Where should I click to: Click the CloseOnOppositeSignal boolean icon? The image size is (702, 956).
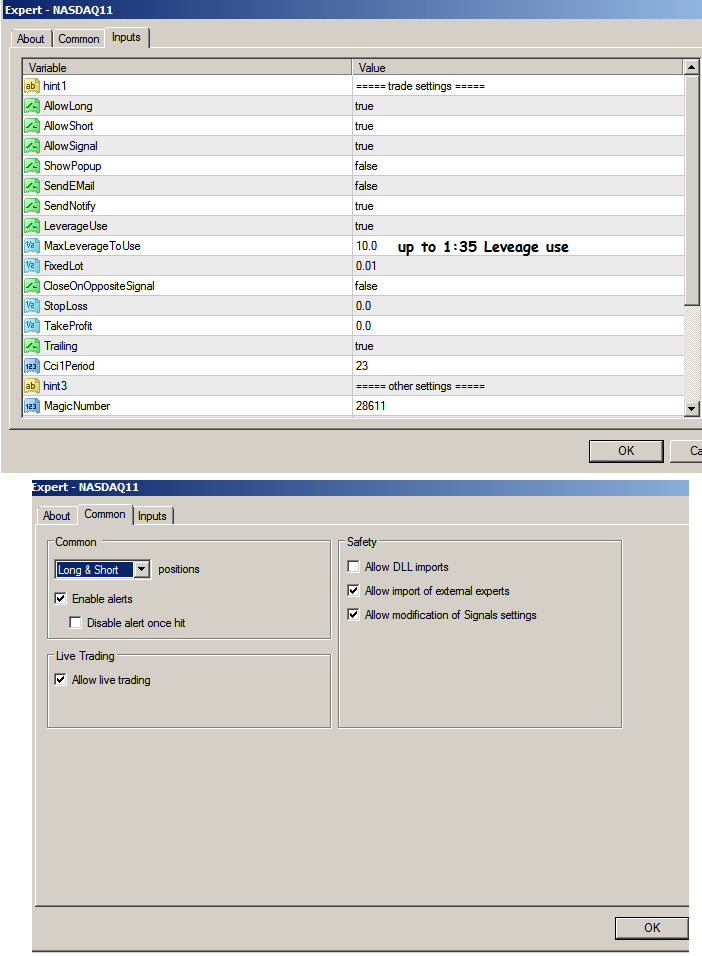32,286
